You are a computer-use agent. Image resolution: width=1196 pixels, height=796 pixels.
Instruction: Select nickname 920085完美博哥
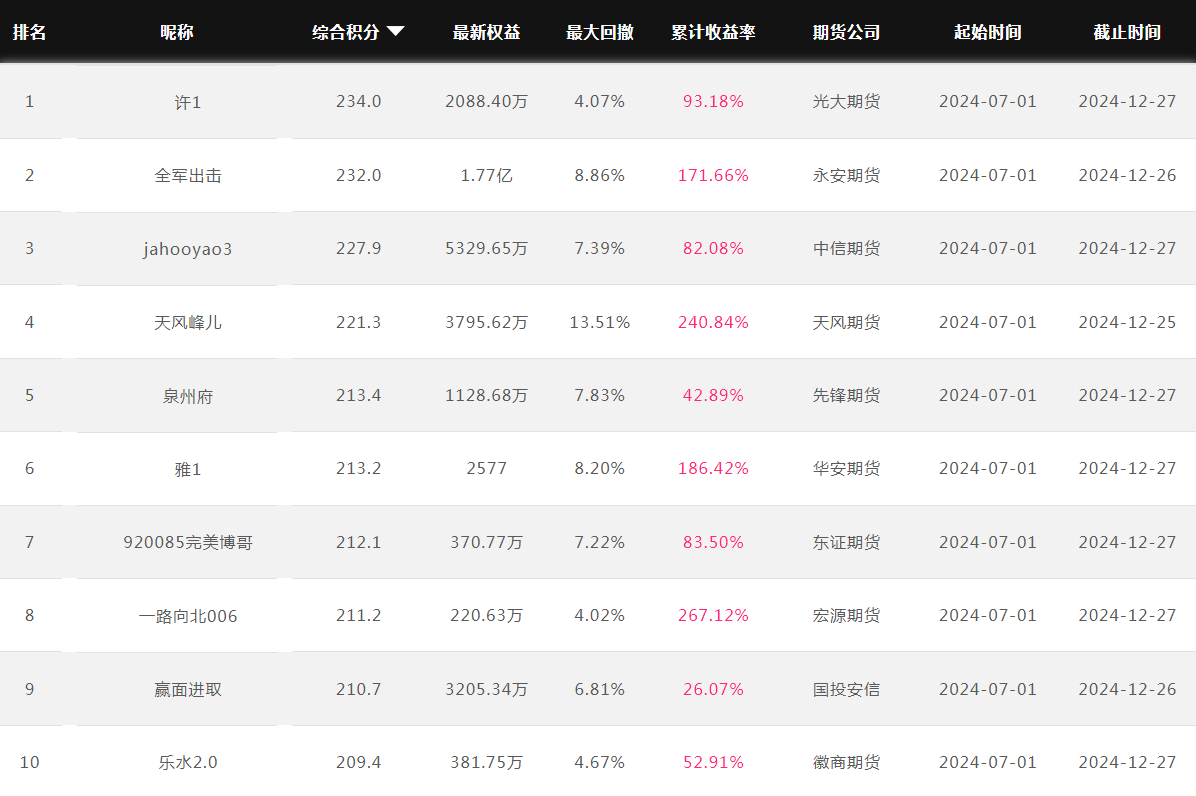tap(188, 542)
